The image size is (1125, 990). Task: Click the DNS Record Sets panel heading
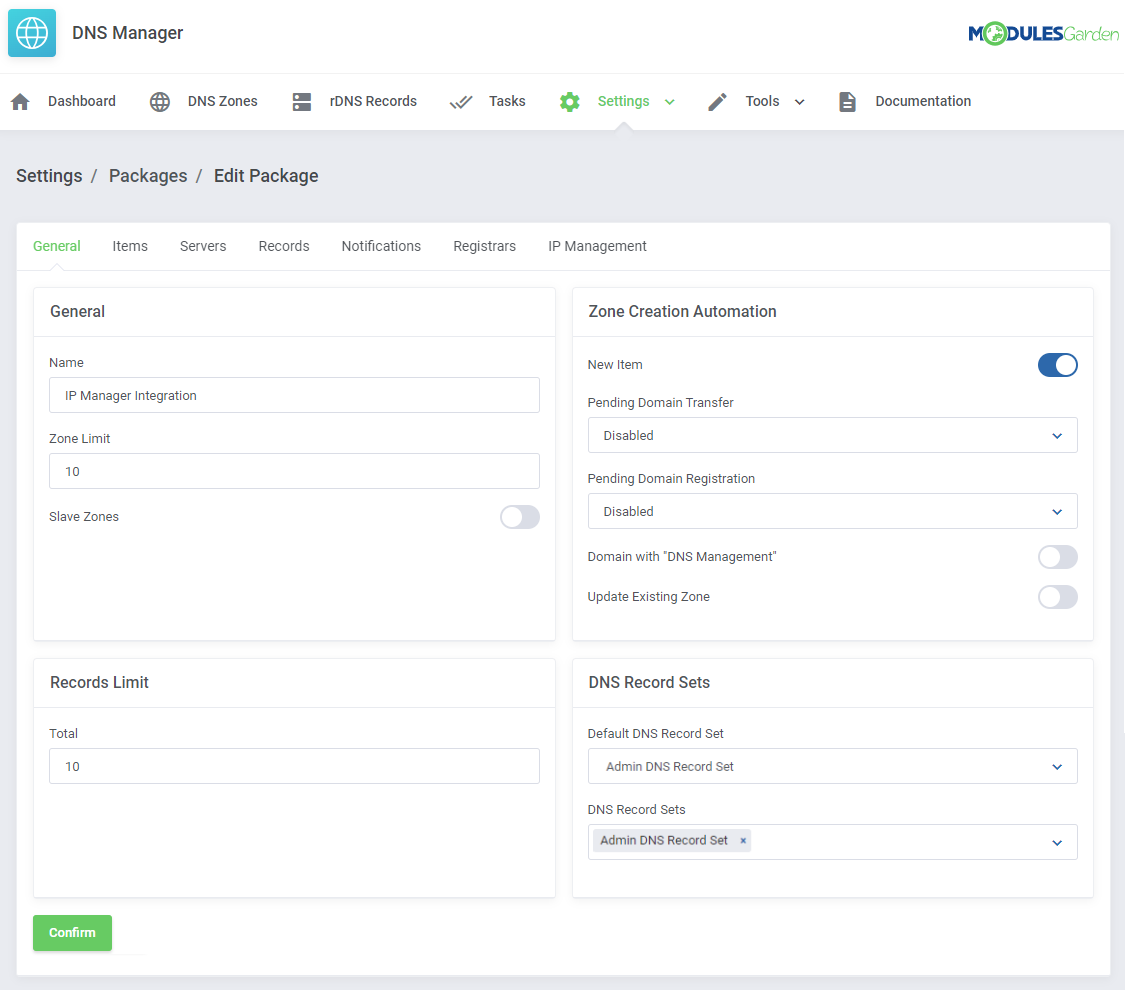(649, 683)
